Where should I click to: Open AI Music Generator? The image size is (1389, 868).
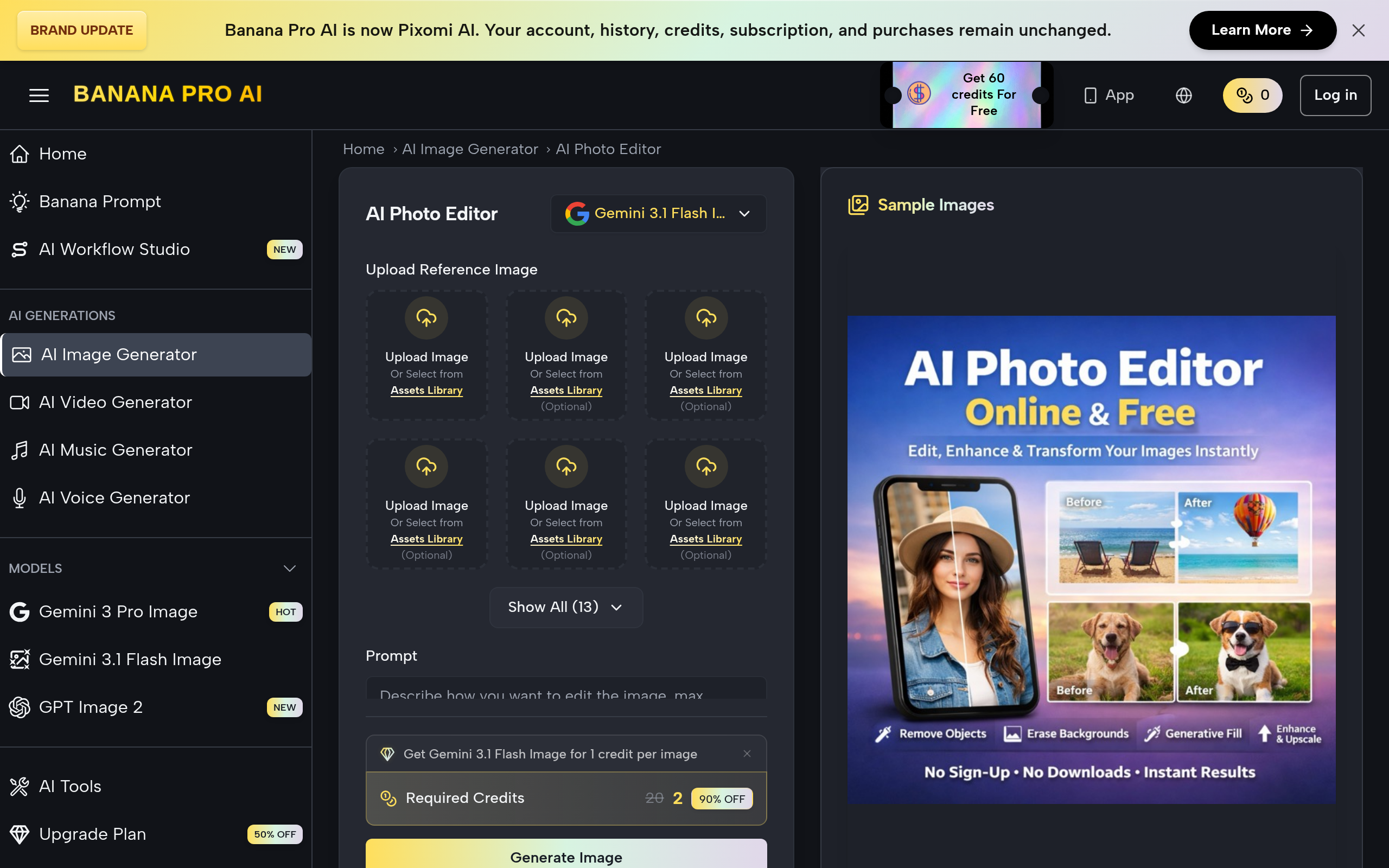point(156,450)
